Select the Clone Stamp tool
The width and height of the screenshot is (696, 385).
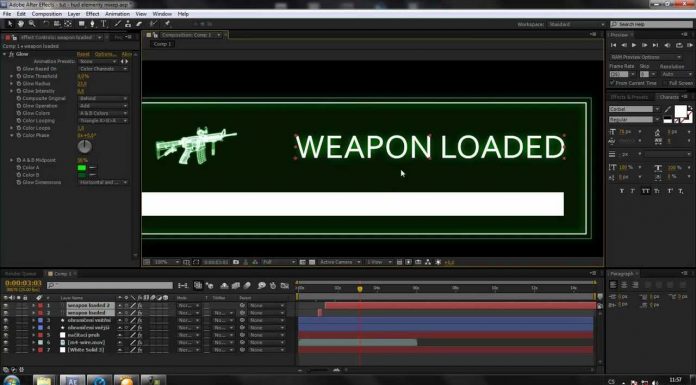(128, 24)
